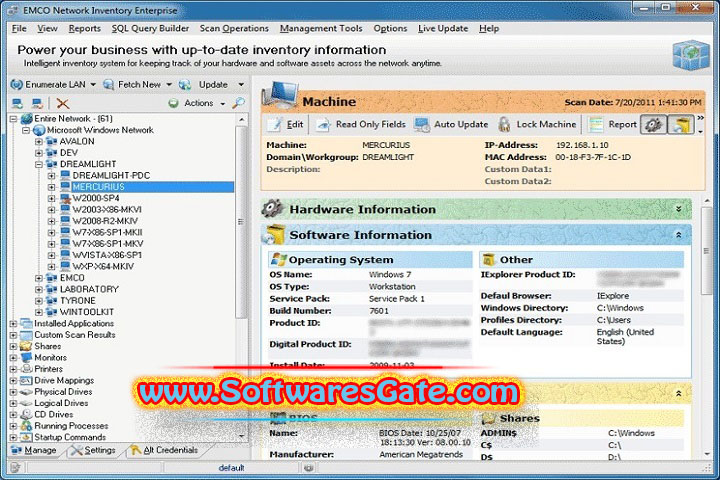The image size is (720, 480).
Task: Collapse the yellow section above Shares
Action: pyautogui.click(x=679, y=394)
